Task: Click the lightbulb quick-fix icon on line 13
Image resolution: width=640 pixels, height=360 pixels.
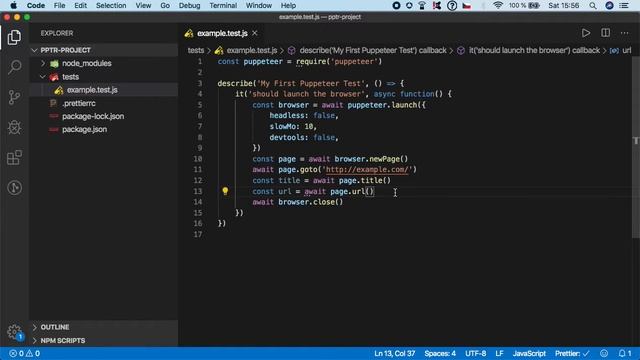Action: pyautogui.click(x=225, y=191)
